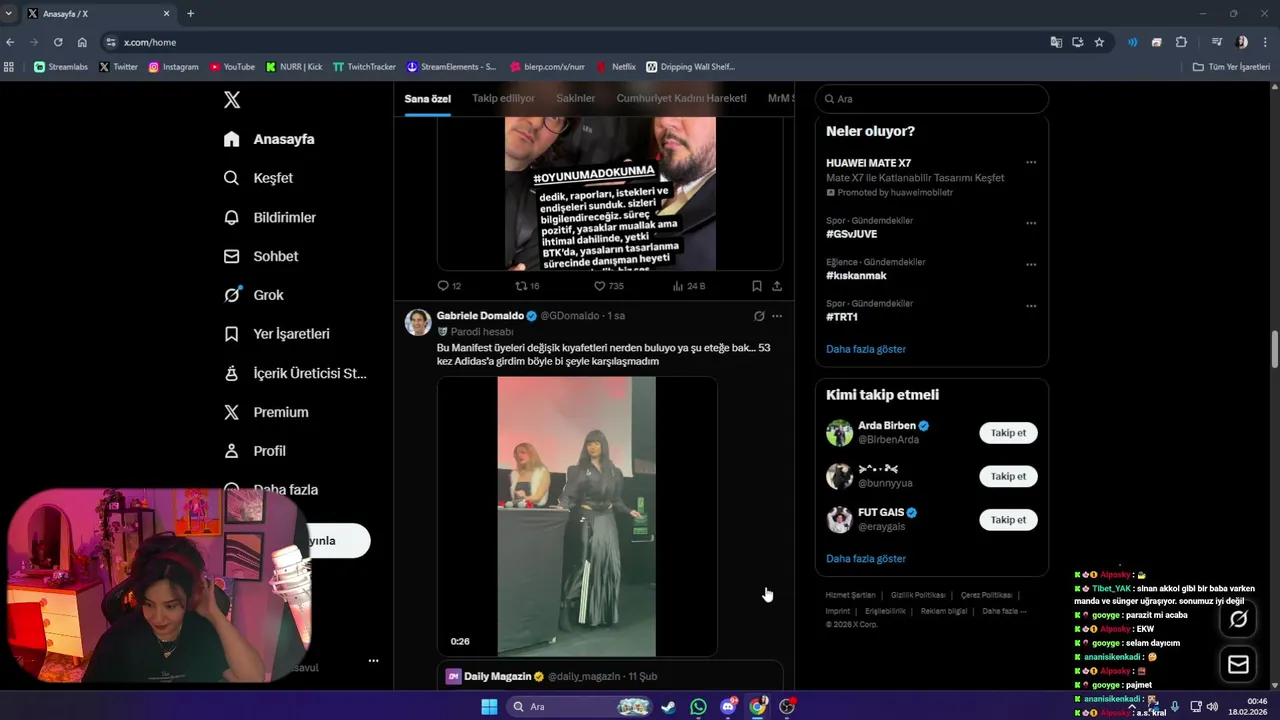Open options for #GSvJUVE trend

pyautogui.click(x=1031, y=223)
